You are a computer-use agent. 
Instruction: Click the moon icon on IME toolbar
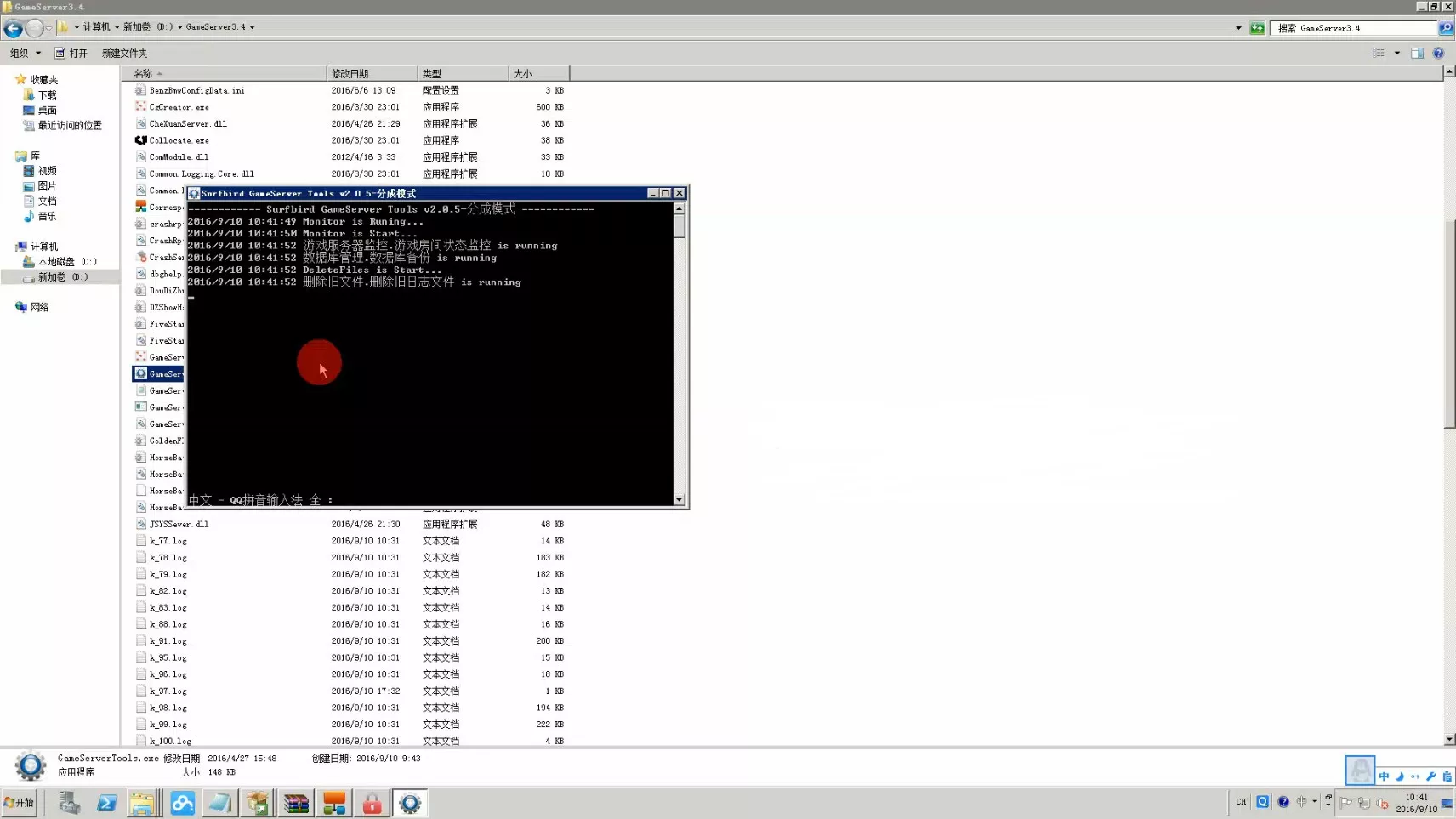click(x=1400, y=776)
